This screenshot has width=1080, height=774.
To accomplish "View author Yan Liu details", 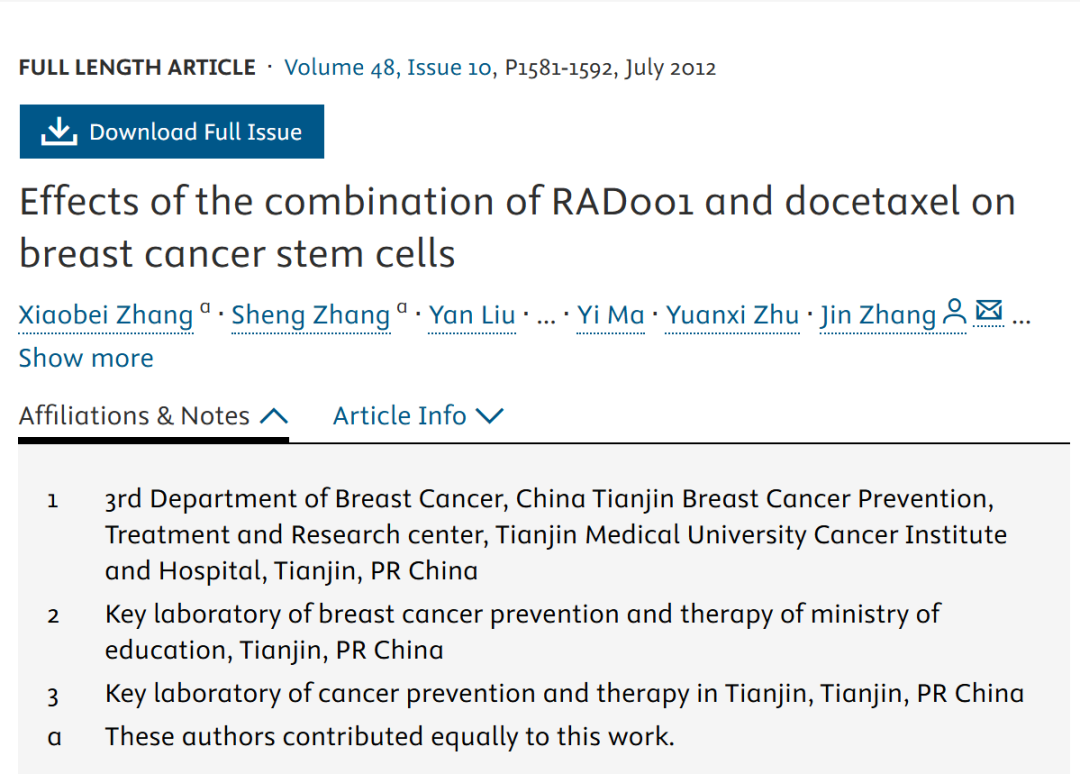I will click(x=472, y=315).
